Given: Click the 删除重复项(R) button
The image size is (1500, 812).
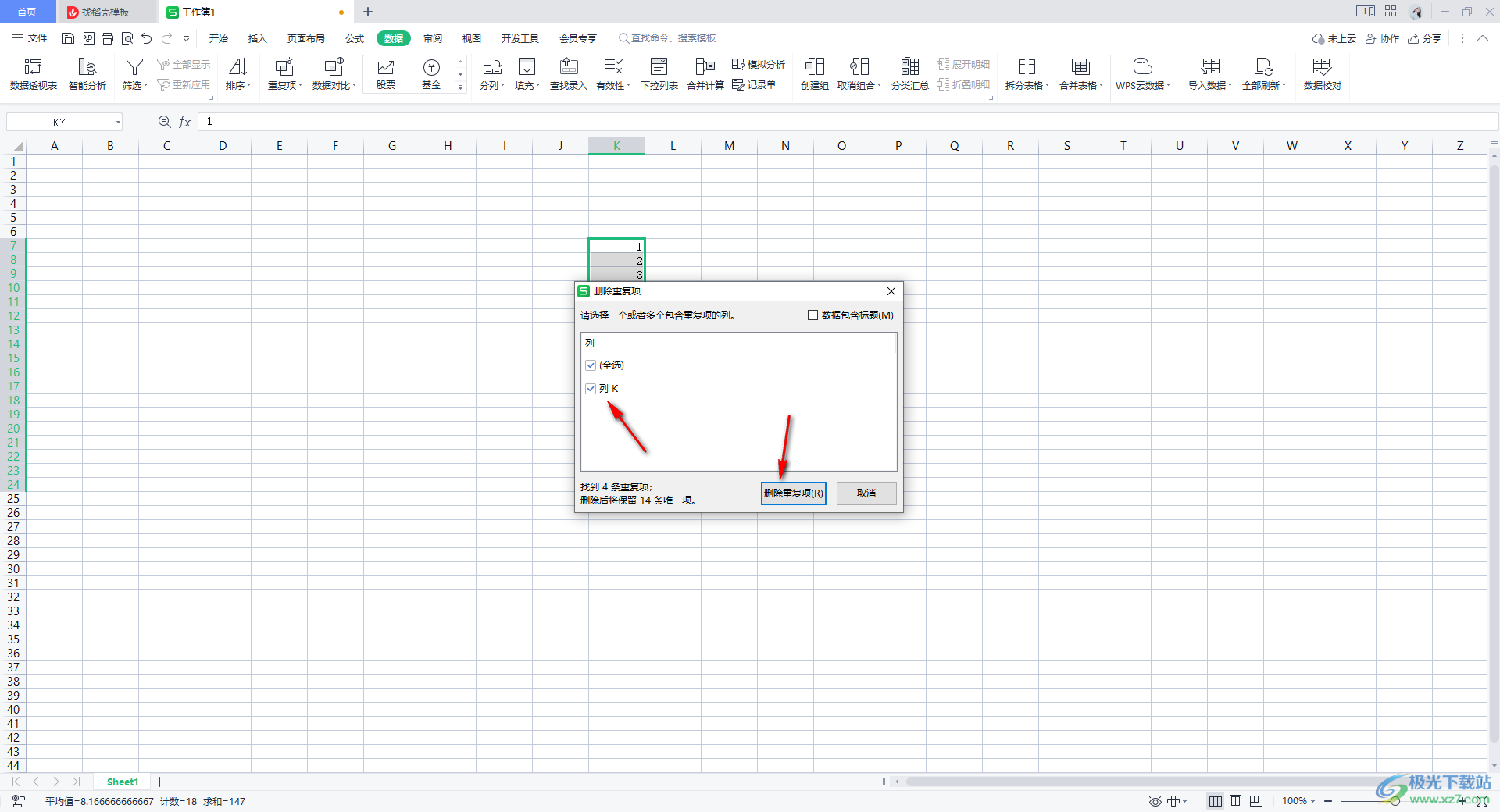Looking at the screenshot, I should click(793, 493).
